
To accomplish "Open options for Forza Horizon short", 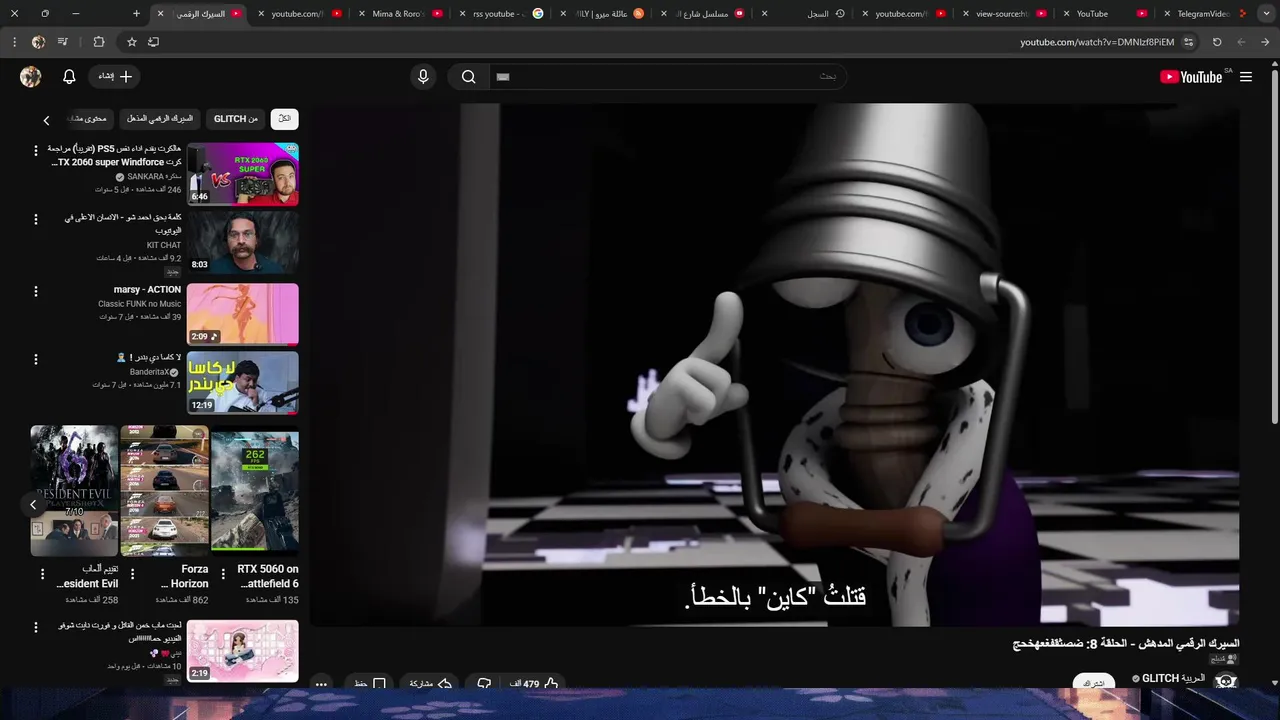I will [132, 574].
